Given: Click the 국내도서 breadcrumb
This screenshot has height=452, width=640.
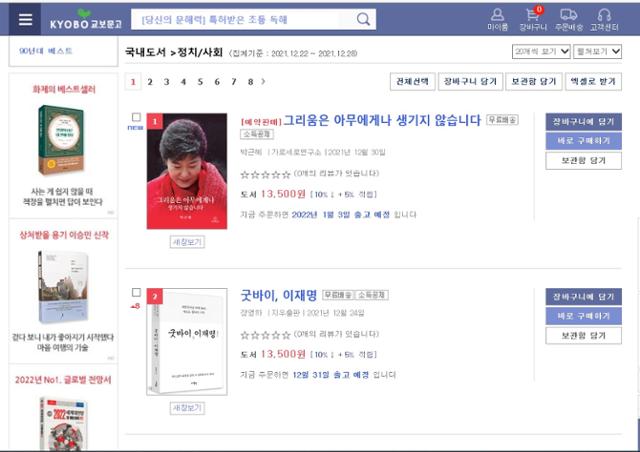Looking at the screenshot, I should 145,52.
